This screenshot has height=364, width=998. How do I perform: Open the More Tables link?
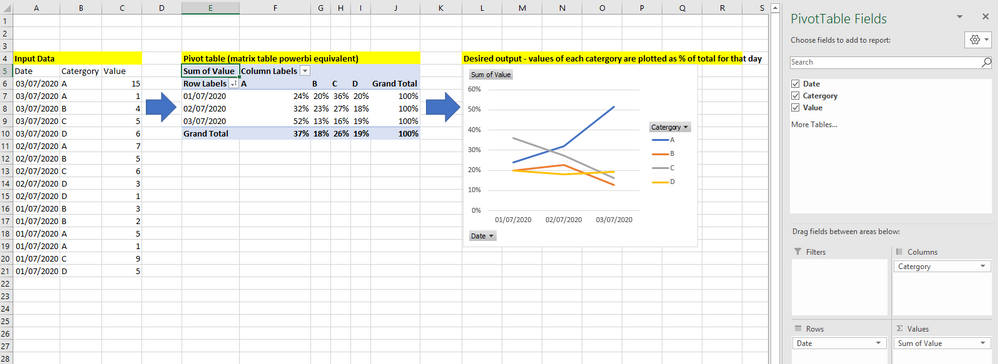coord(814,124)
